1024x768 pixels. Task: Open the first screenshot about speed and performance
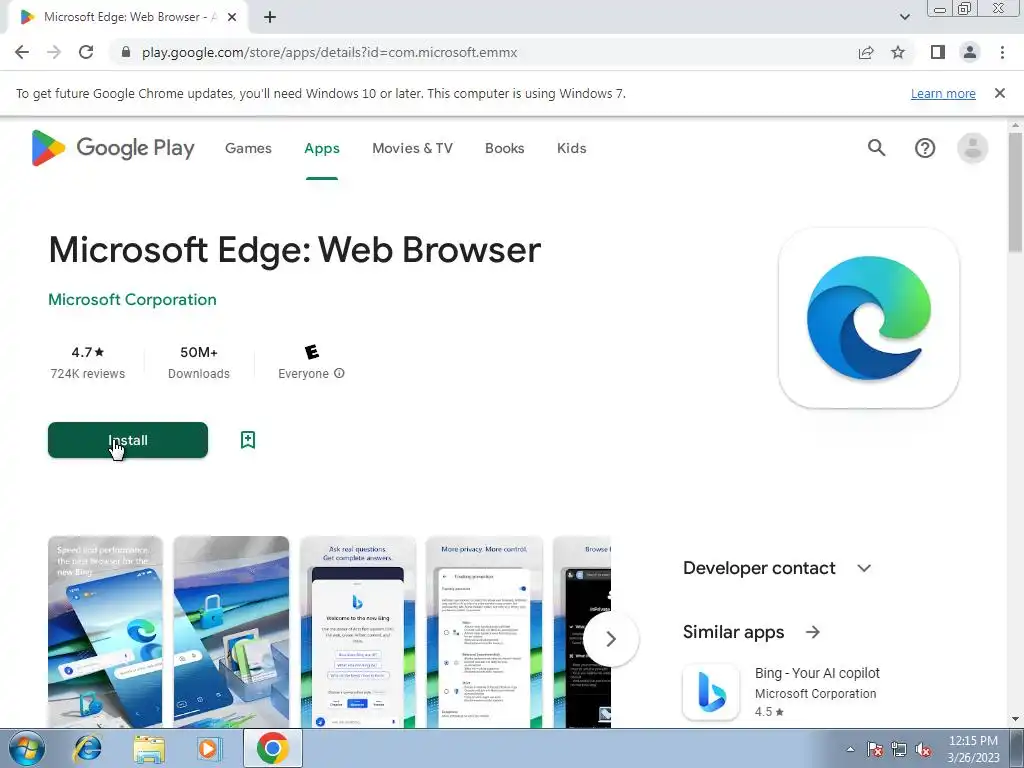[105, 632]
